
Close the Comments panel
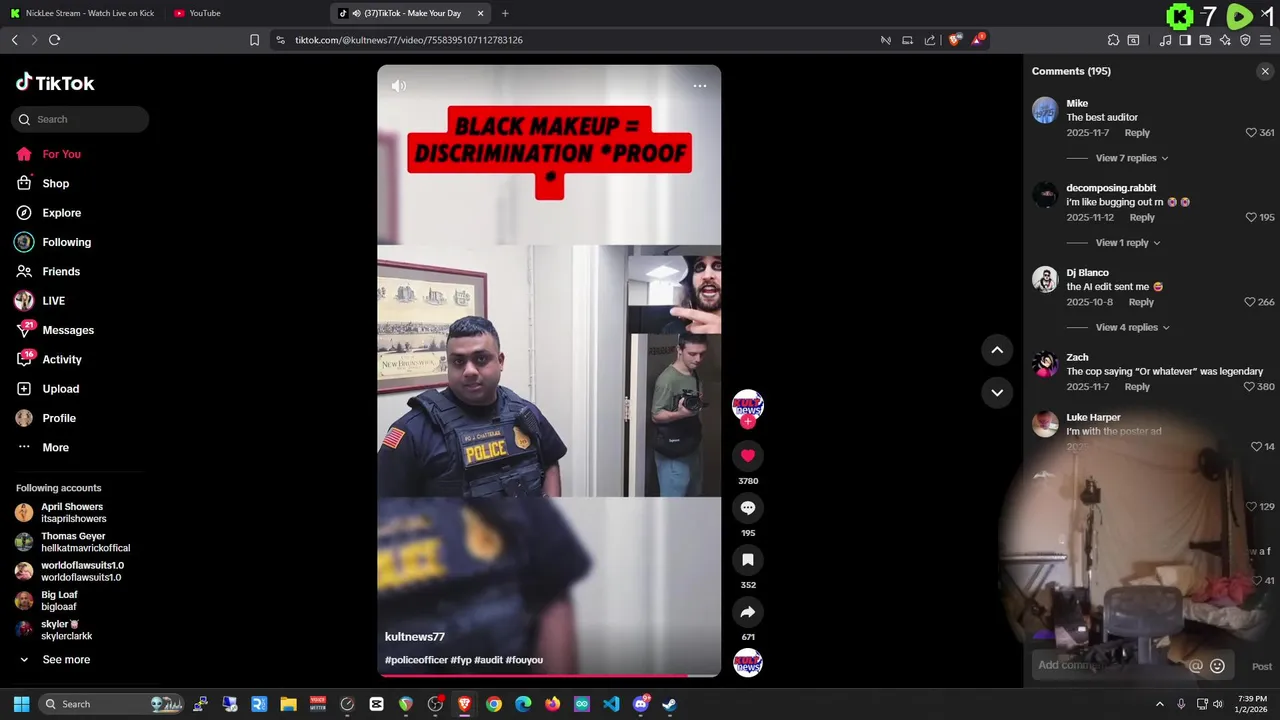click(x=1265, y=71)
